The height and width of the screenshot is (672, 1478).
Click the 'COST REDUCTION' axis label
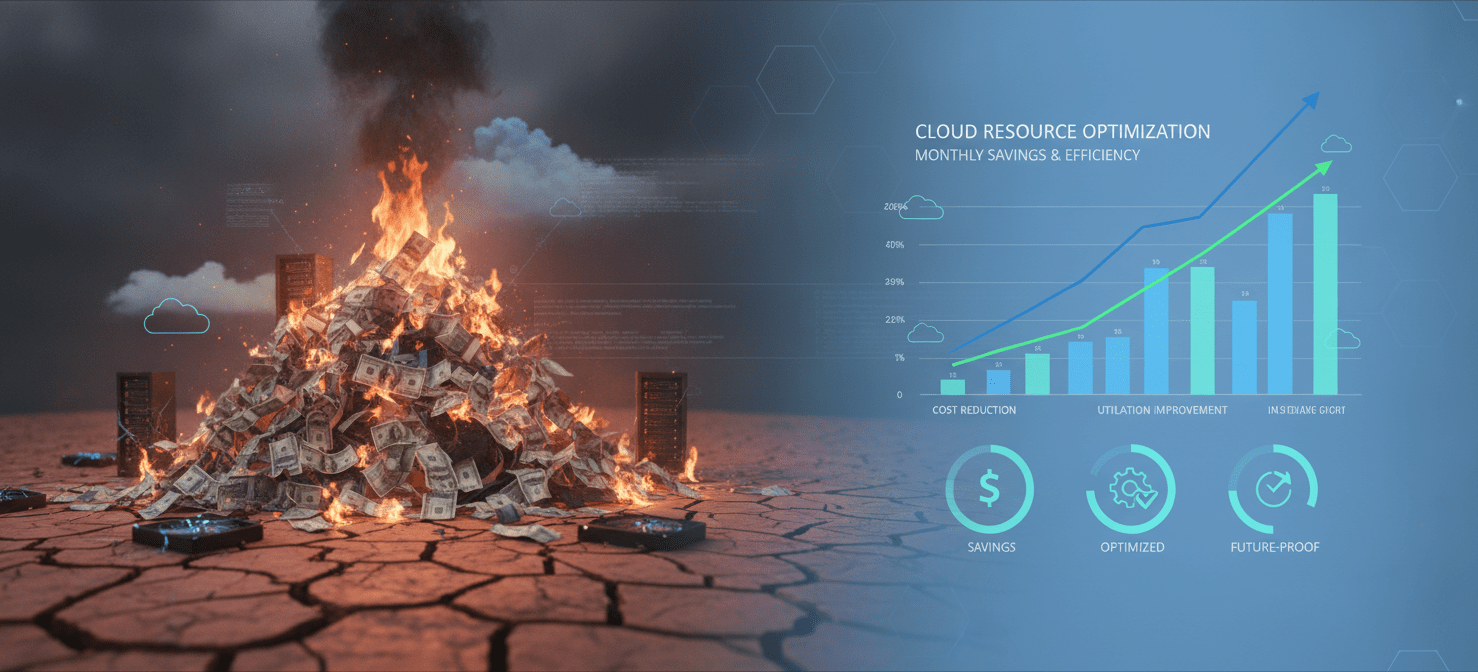(x=974, y=411)
